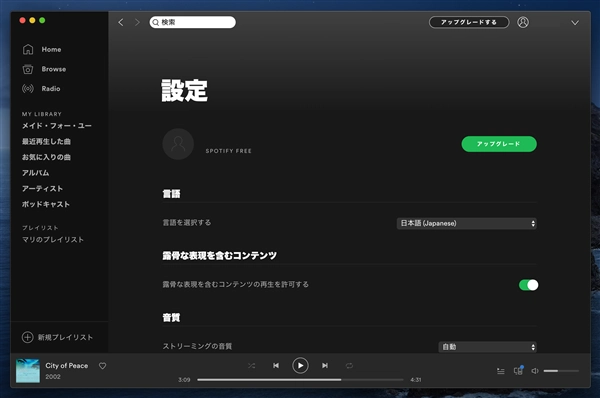Click the search magnifier icon
This screenshot has width=600, height=398.
155,23
